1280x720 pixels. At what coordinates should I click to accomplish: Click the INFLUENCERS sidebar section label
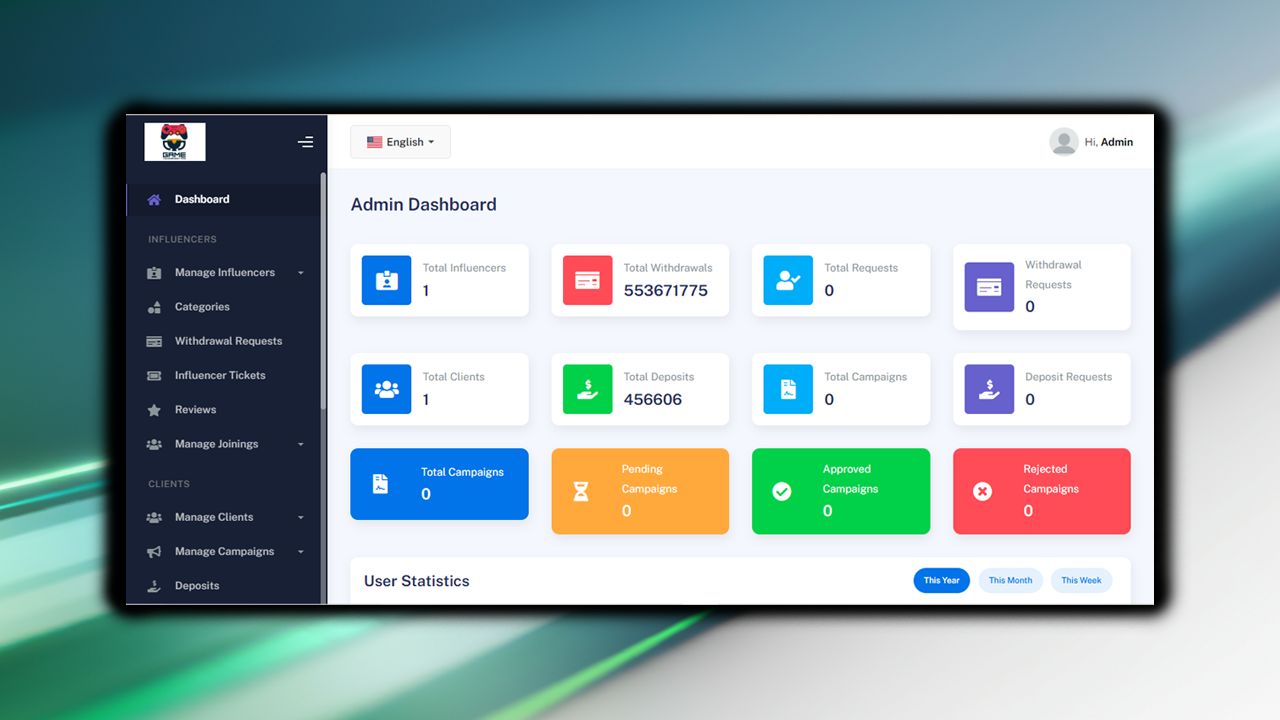182,240
